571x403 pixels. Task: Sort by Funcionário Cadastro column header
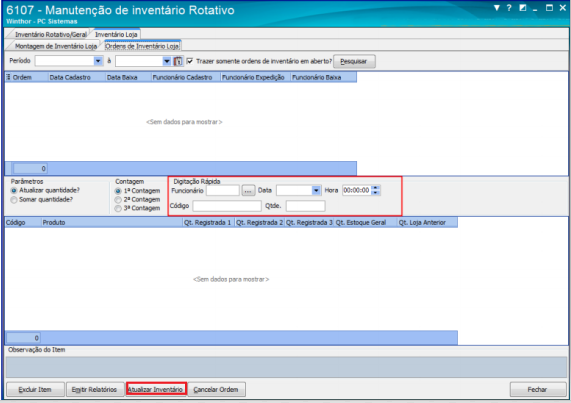(186, 77)
